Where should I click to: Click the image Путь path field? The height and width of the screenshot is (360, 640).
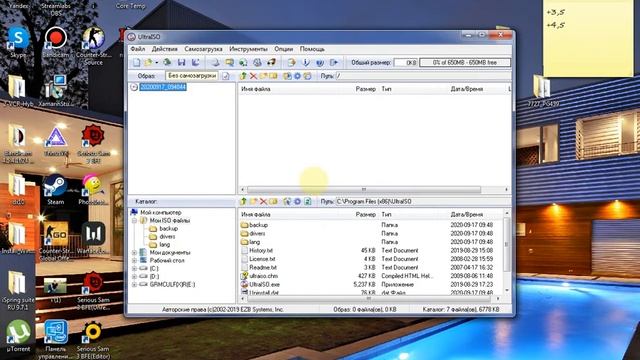[x=422, y=76]
